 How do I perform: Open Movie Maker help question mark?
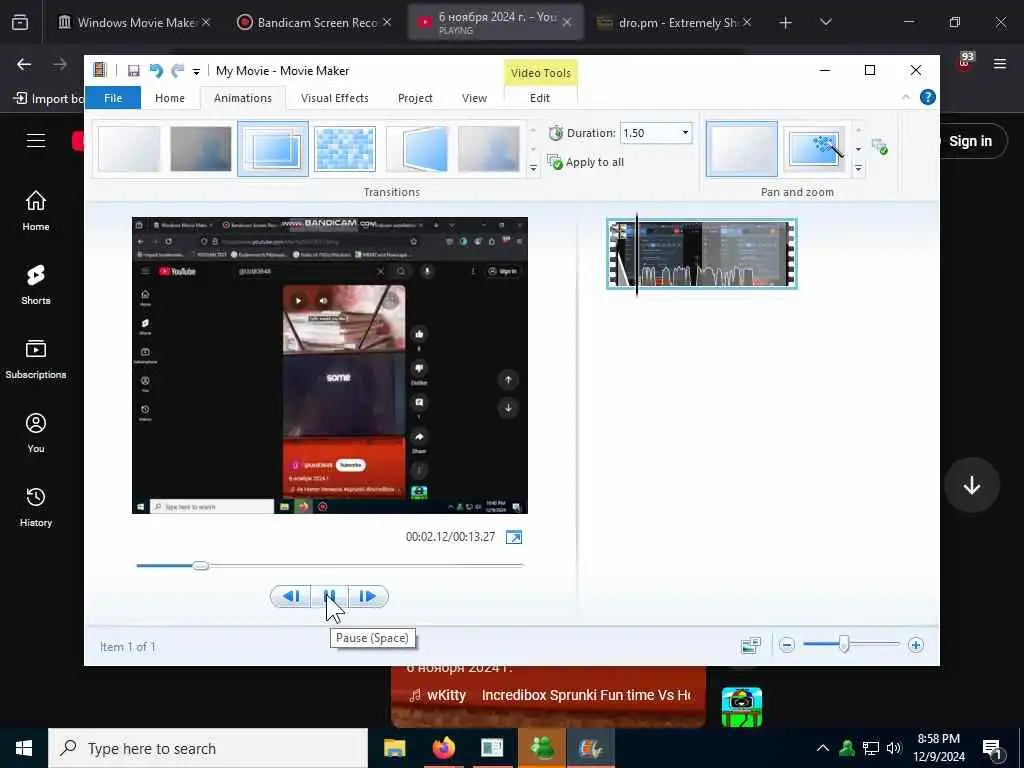point(927,97)
